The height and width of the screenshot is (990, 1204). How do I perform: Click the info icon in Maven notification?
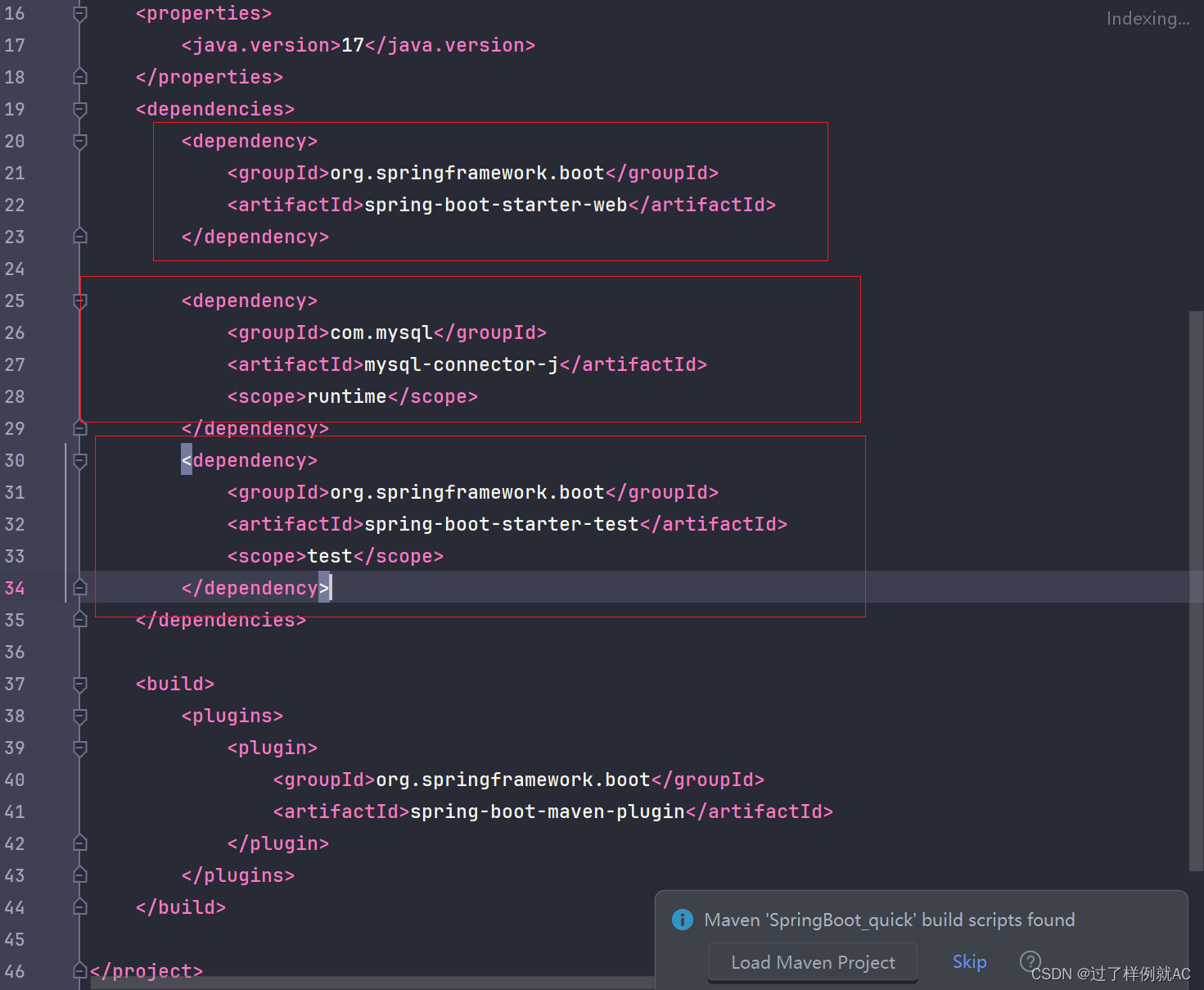pyautogui.click(x=682, y=920)
